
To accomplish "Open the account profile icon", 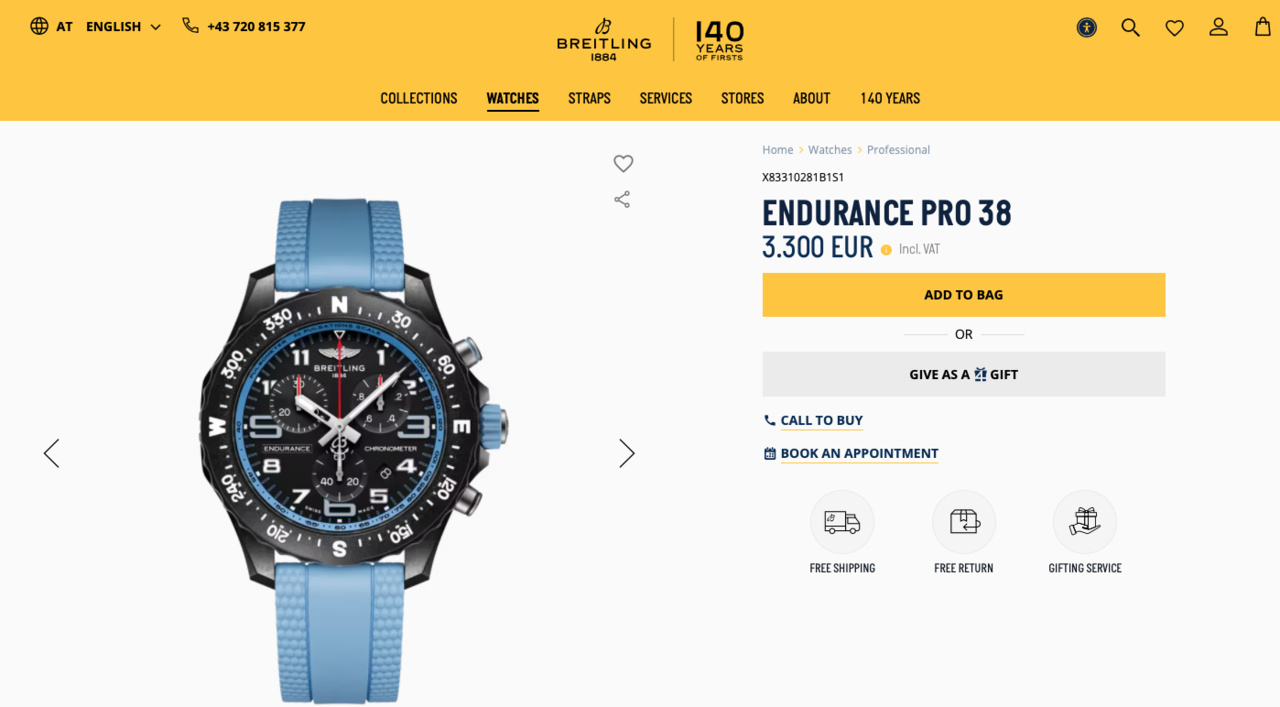I will pyautogui.click(x=1218, y=27).
